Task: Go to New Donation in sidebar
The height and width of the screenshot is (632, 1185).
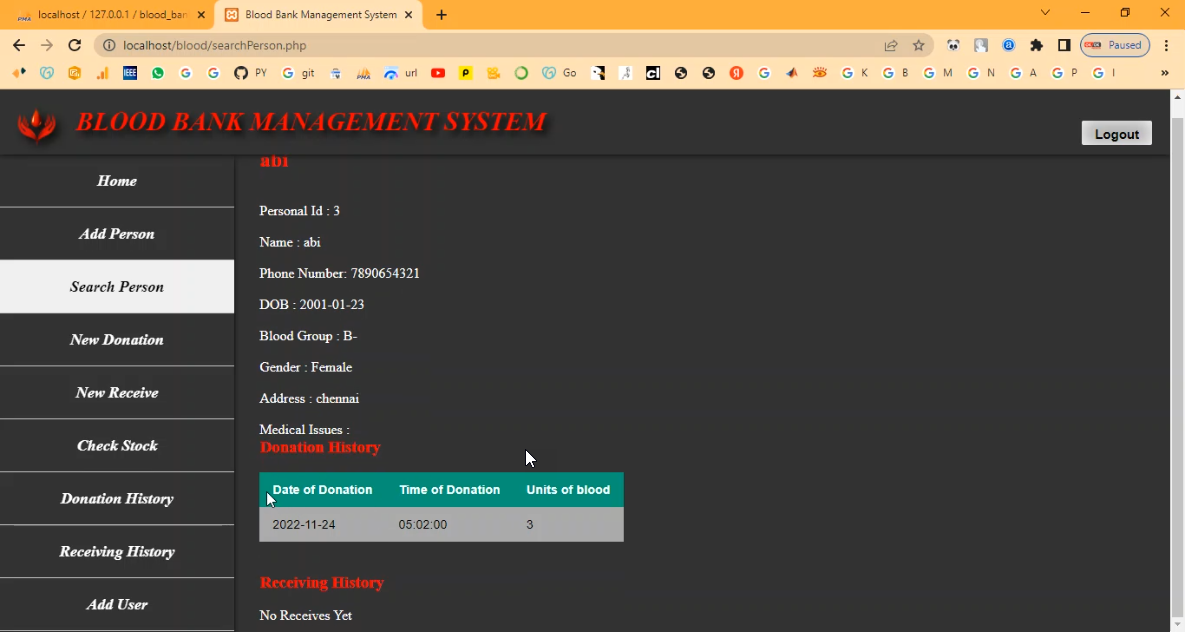Action: click(x=117, y=340)
